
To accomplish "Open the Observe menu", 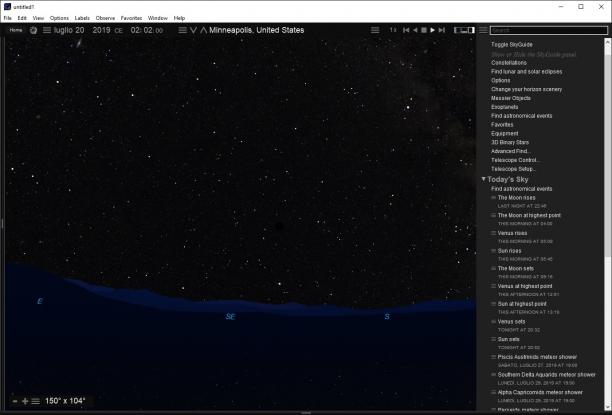I will (105, 18).
